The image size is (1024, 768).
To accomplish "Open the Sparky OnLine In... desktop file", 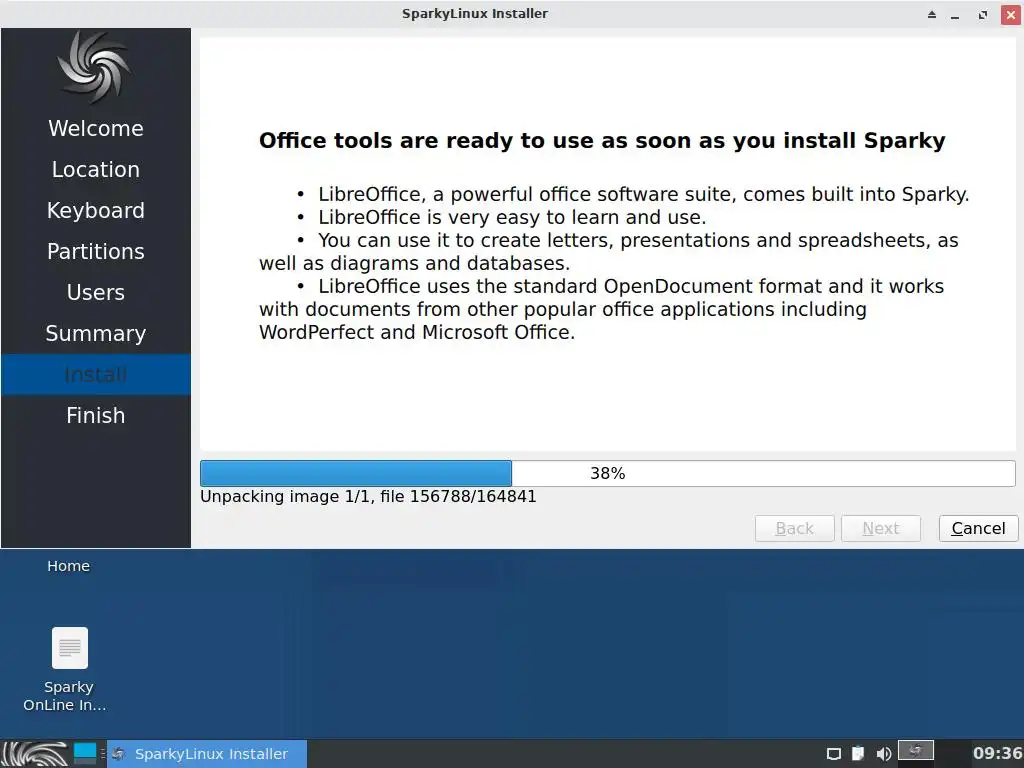I will [x=69, y=669].
